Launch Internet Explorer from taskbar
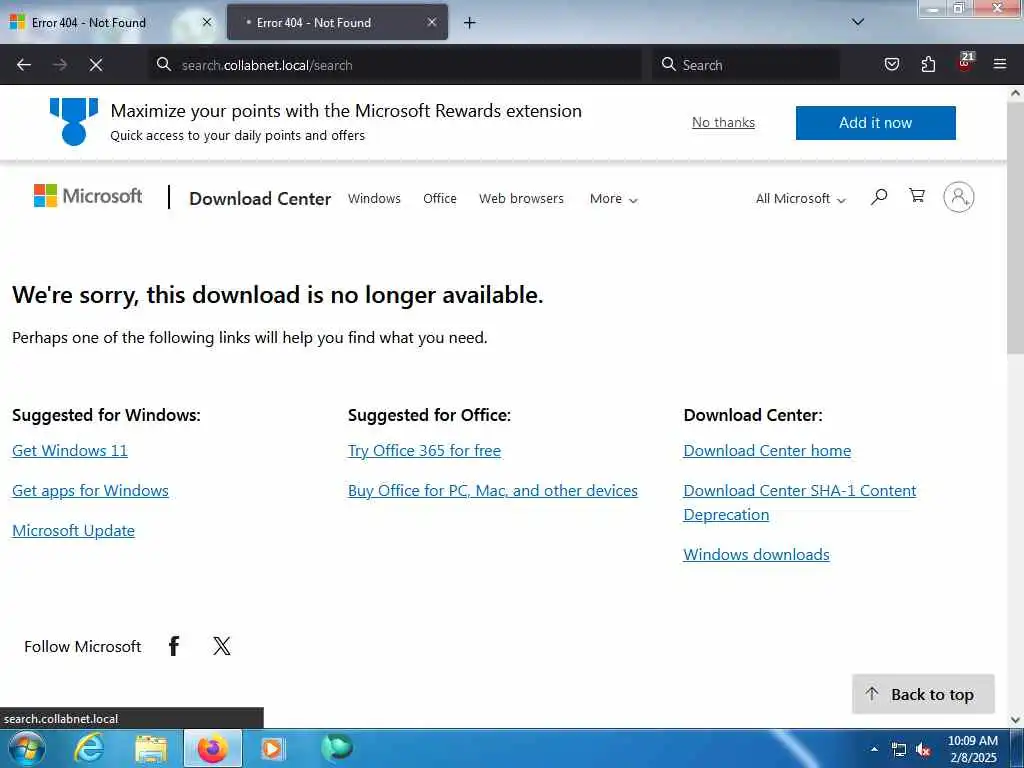The width and height of the screenshot is (1024, 768). pyautogui.click(x=89, y=748)
